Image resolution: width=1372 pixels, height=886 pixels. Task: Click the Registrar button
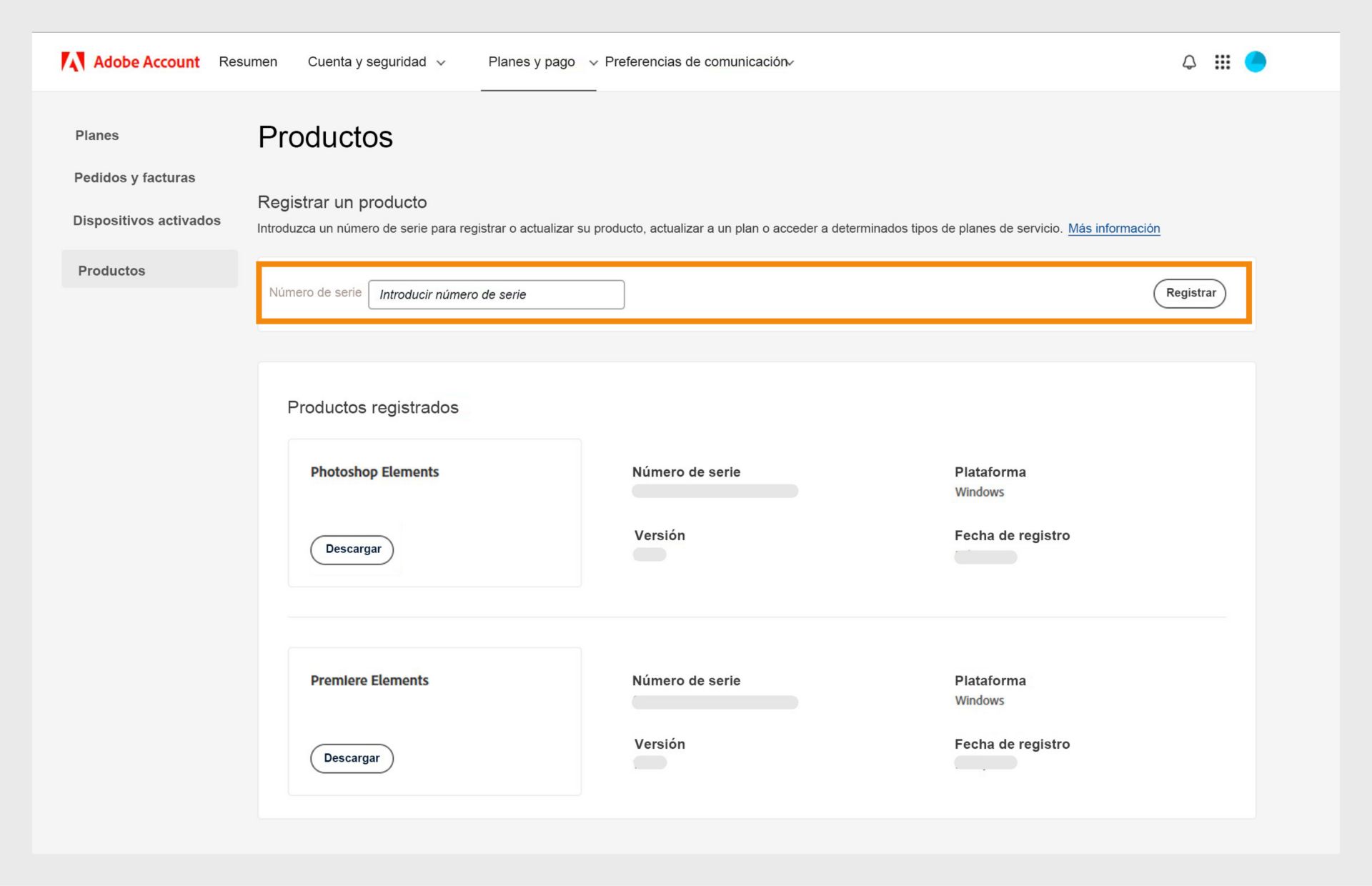point(1190,293)
